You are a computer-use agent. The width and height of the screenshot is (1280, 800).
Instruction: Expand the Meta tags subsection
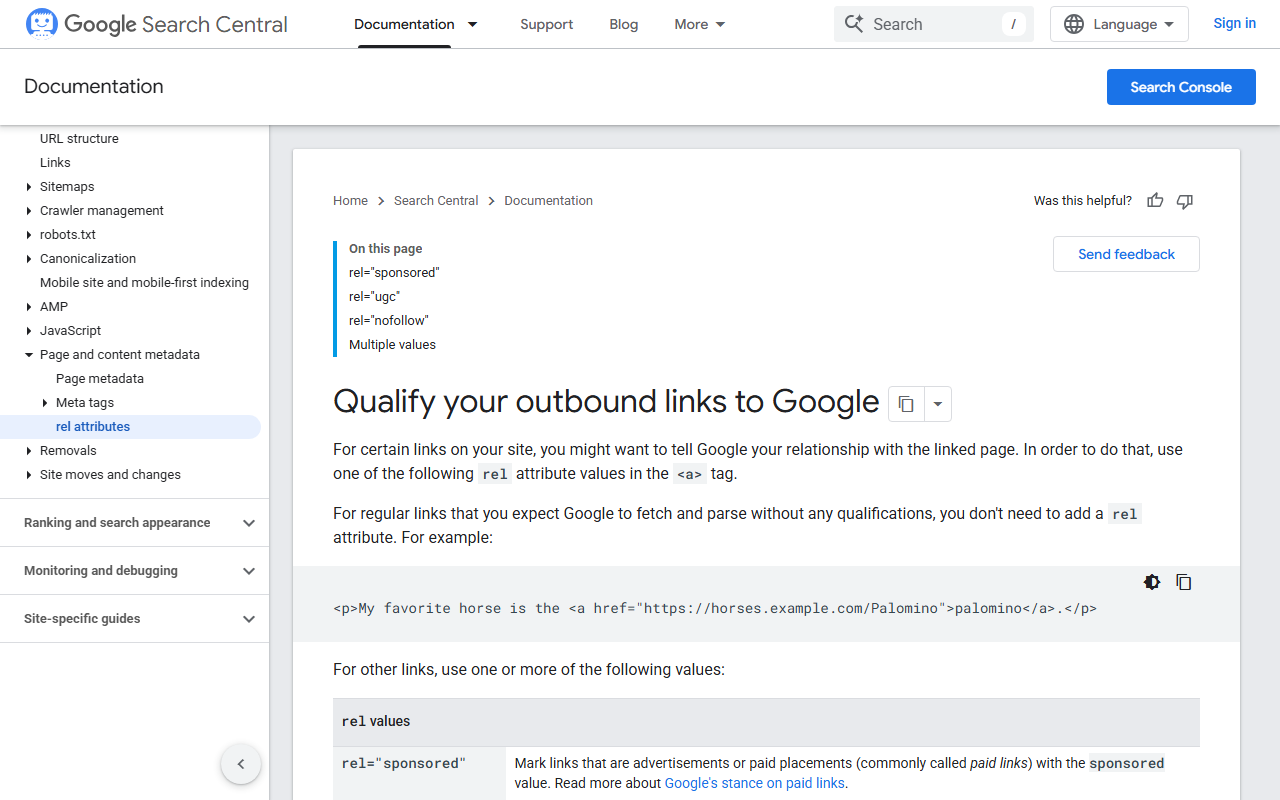coord(45,403)
